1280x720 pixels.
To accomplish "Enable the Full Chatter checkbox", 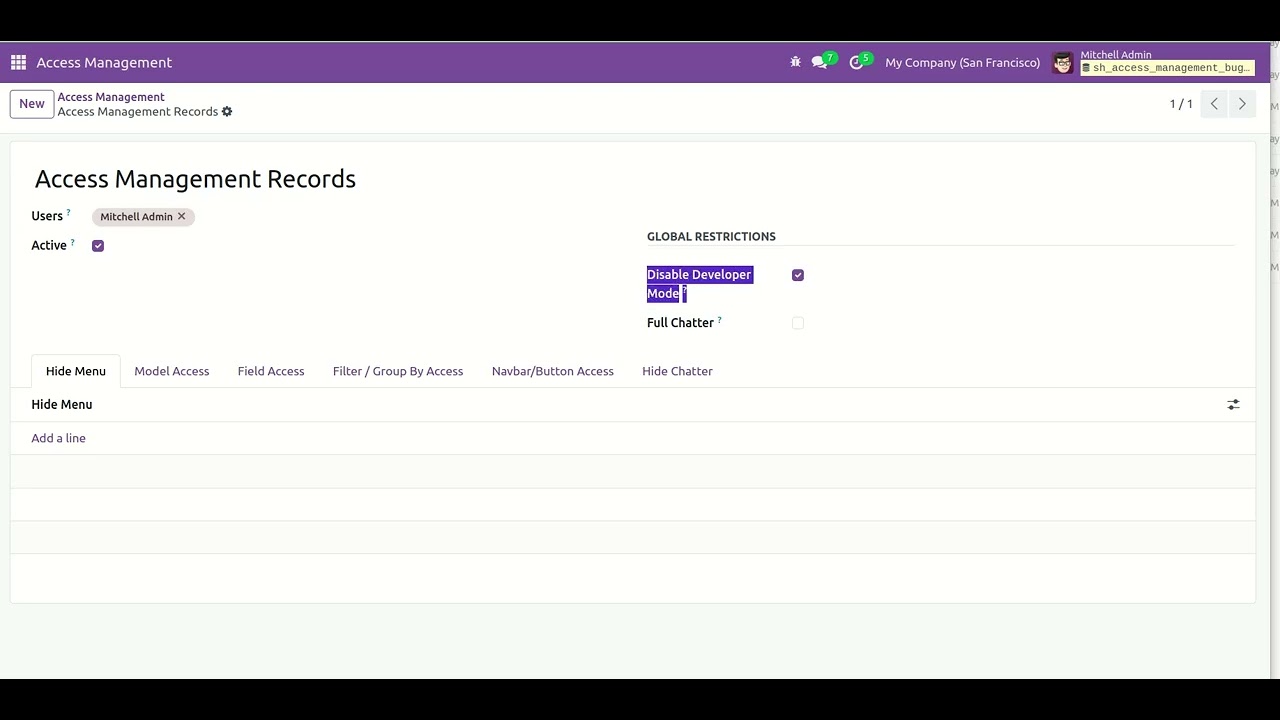I will coord(798,323).
